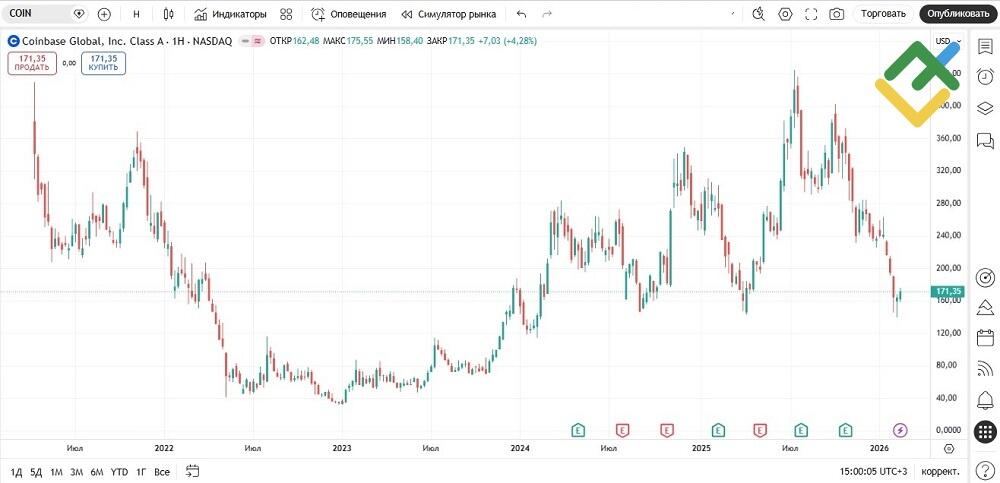Click the КУПИТЬ 171,35 buy button
This screenshot has height=483, width=1000.
(x=103, y=63)
